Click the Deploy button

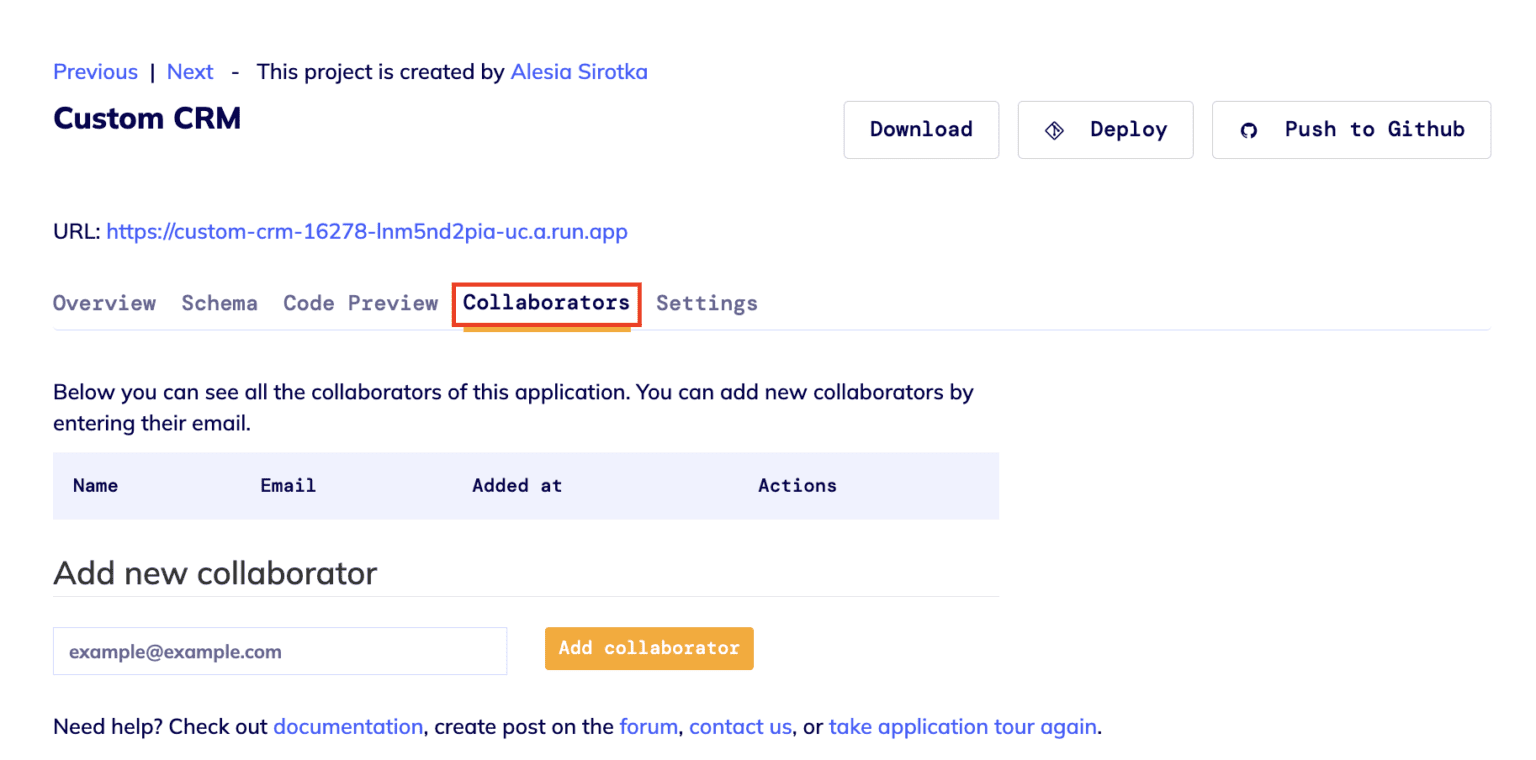tap(1105, 129)
